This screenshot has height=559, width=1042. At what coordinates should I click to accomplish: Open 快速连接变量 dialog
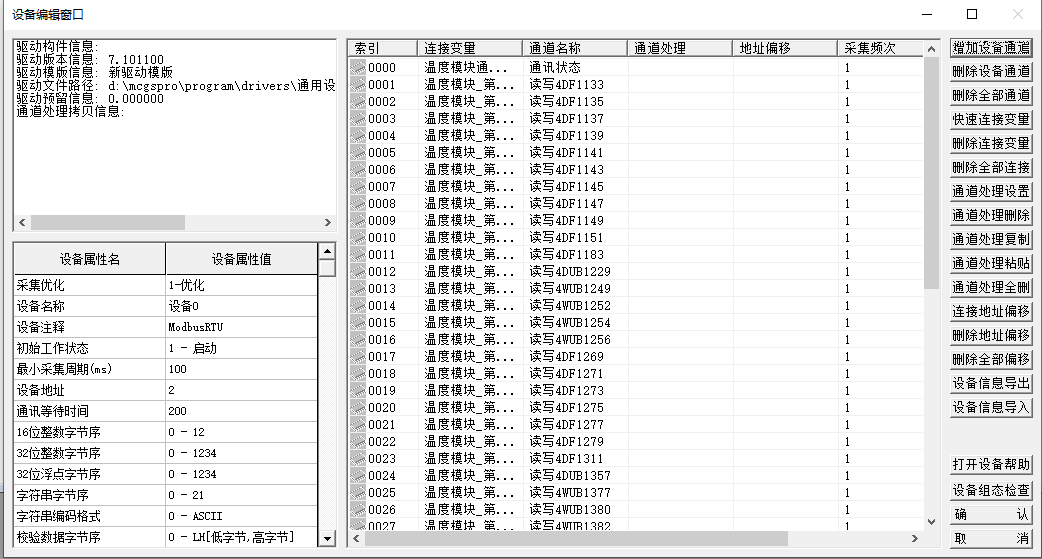990,119
